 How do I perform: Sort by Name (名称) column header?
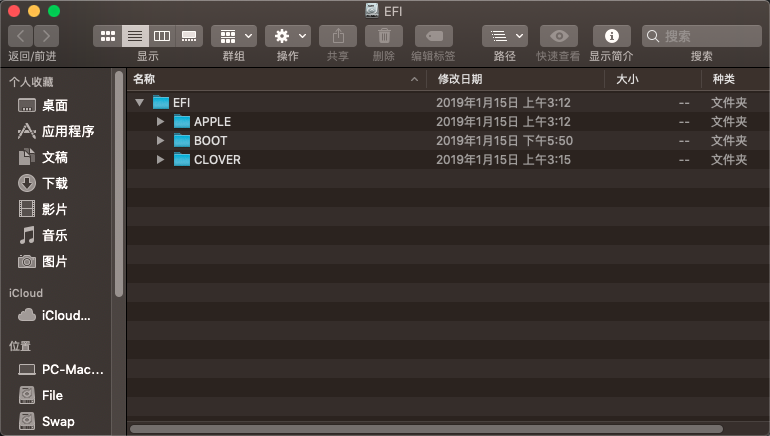click(276, 79)
